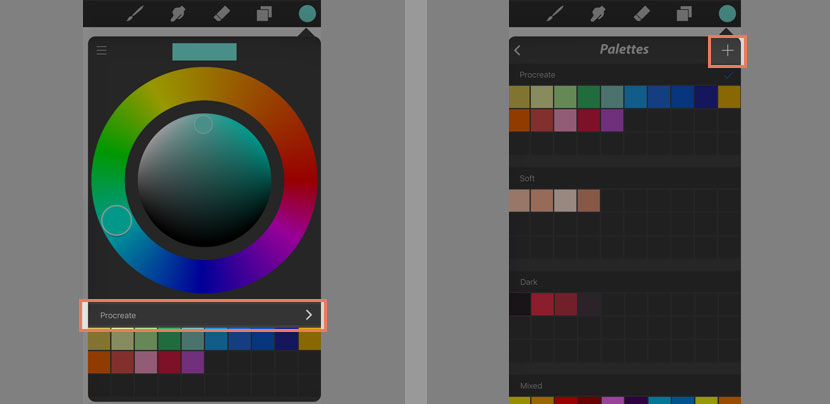
Task: Click the hue ring selector handle
Action: point(116,220)
